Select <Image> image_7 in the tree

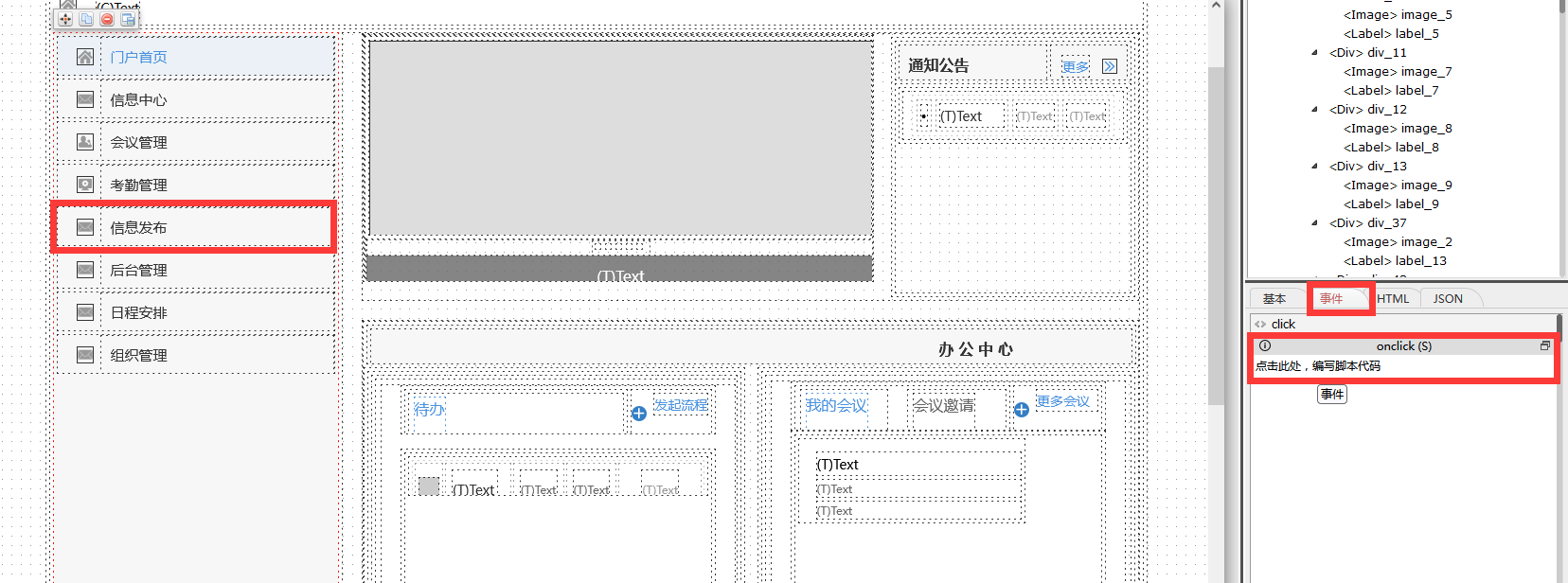(x=1398, y=71)
